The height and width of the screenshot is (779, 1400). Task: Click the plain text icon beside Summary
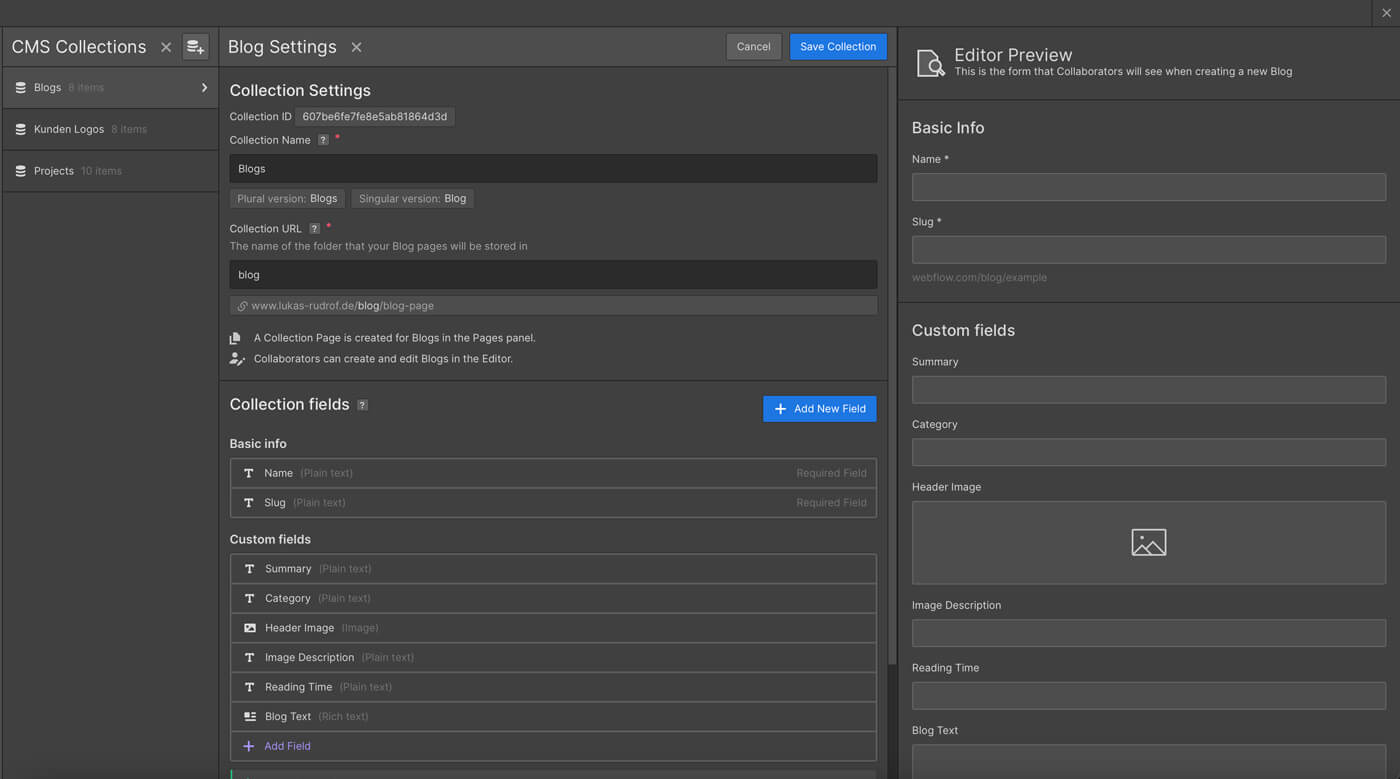(x=249, y=568)
